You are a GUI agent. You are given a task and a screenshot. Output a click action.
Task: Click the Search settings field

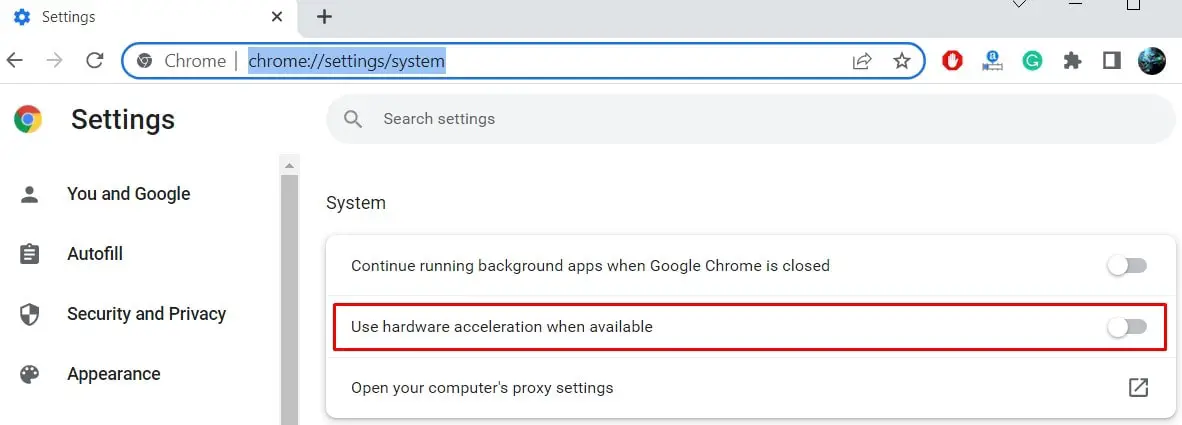(x=750, y=119)
